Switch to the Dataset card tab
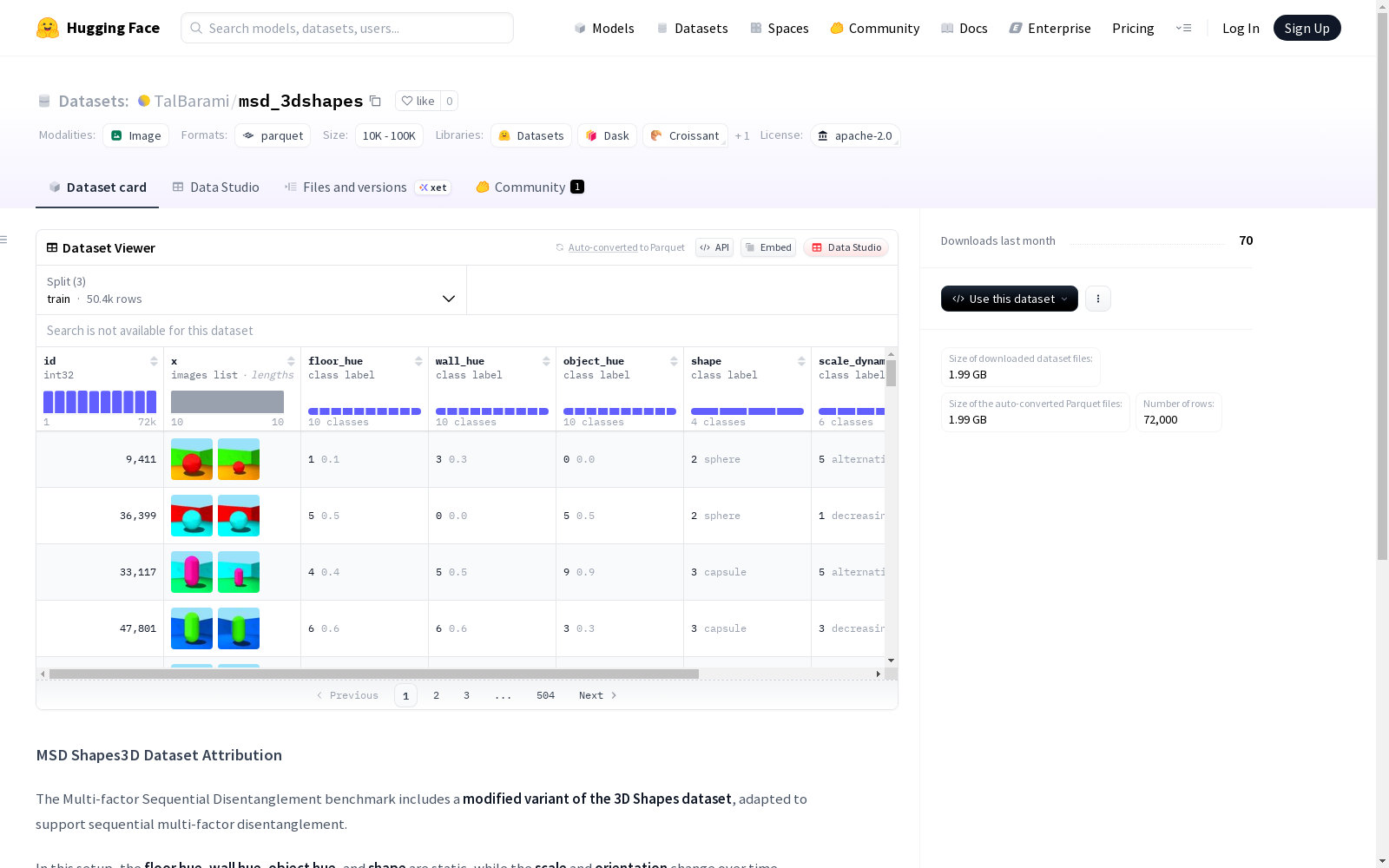The height and width of the screenshot is (868, 1389). [97, 187]
